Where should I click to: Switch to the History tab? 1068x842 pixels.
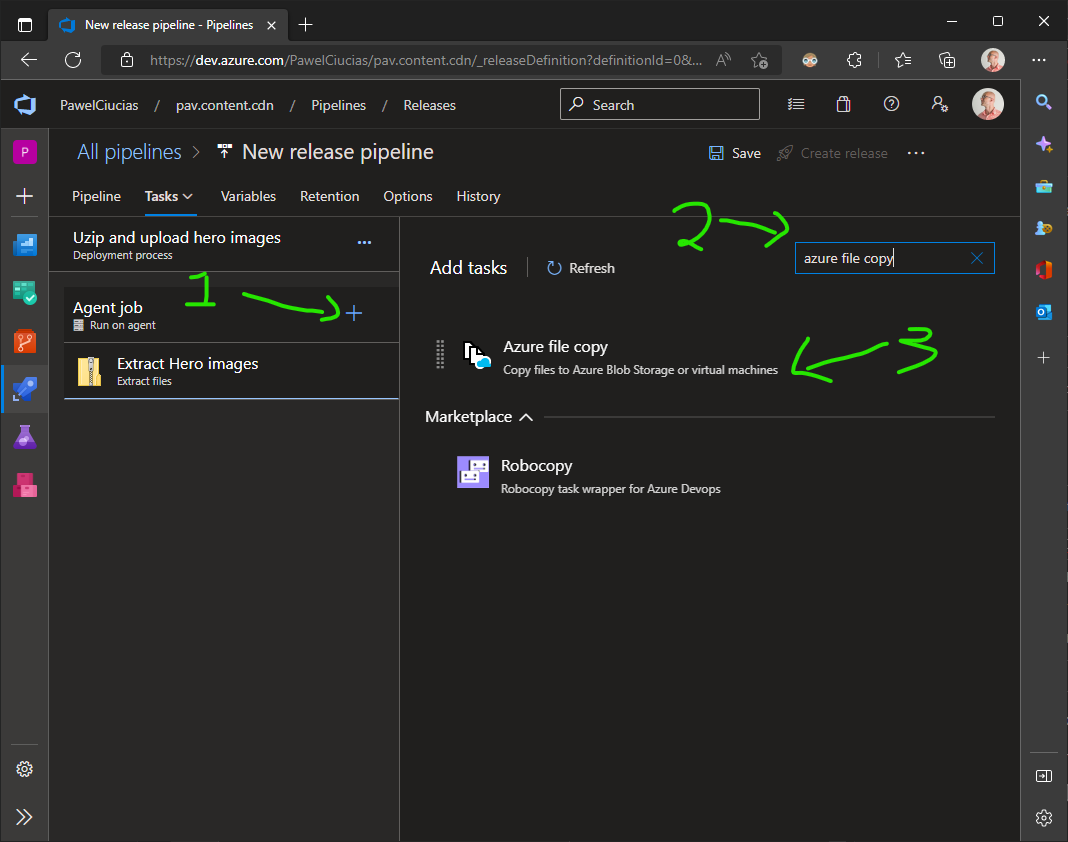pyautogui.click(x=478, y=196)
